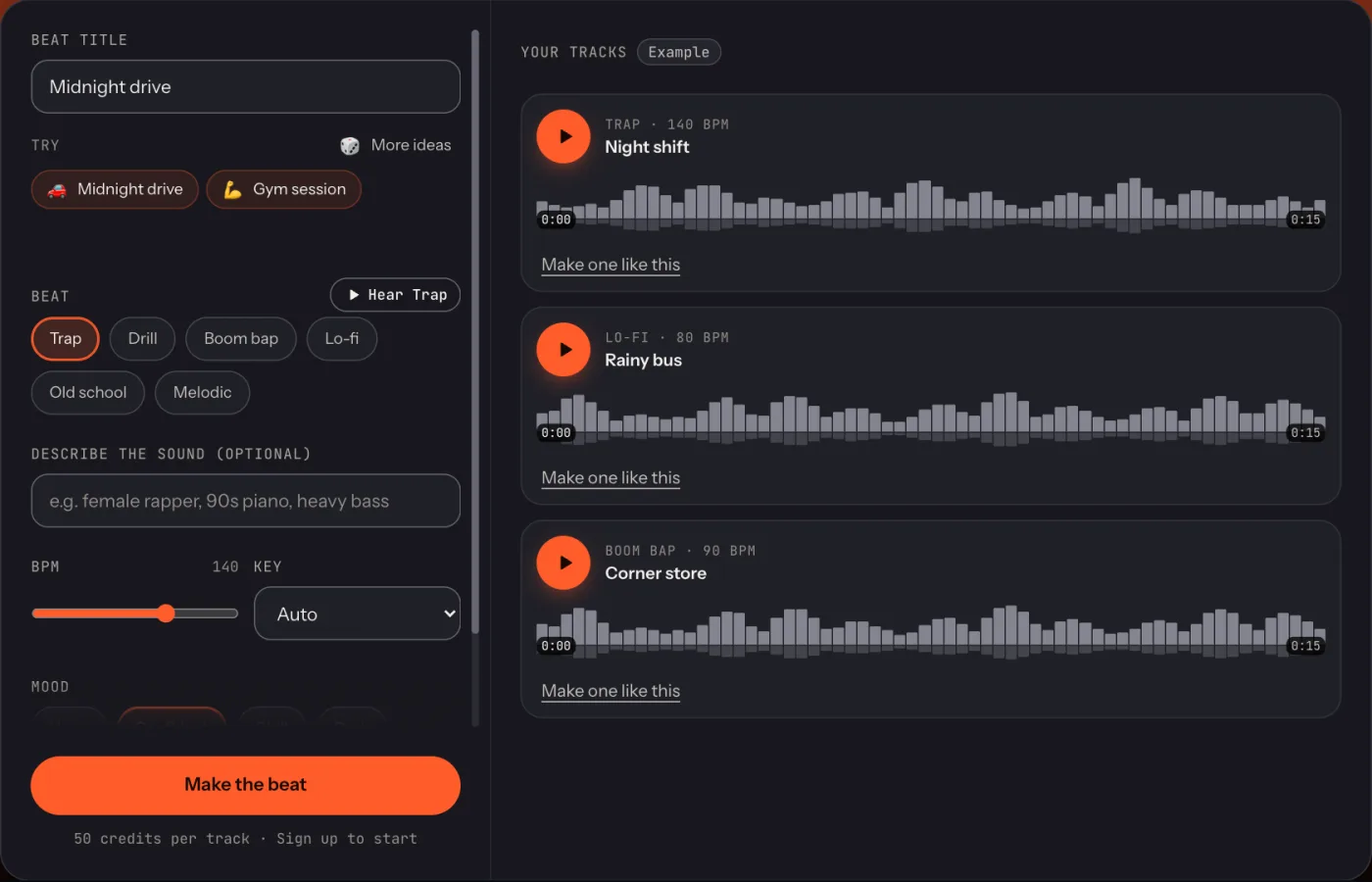The width and height of the screenshot is (1372, 882).
Task: Click the 0:00 start time on Rainy bus
Action: [556, 433]
